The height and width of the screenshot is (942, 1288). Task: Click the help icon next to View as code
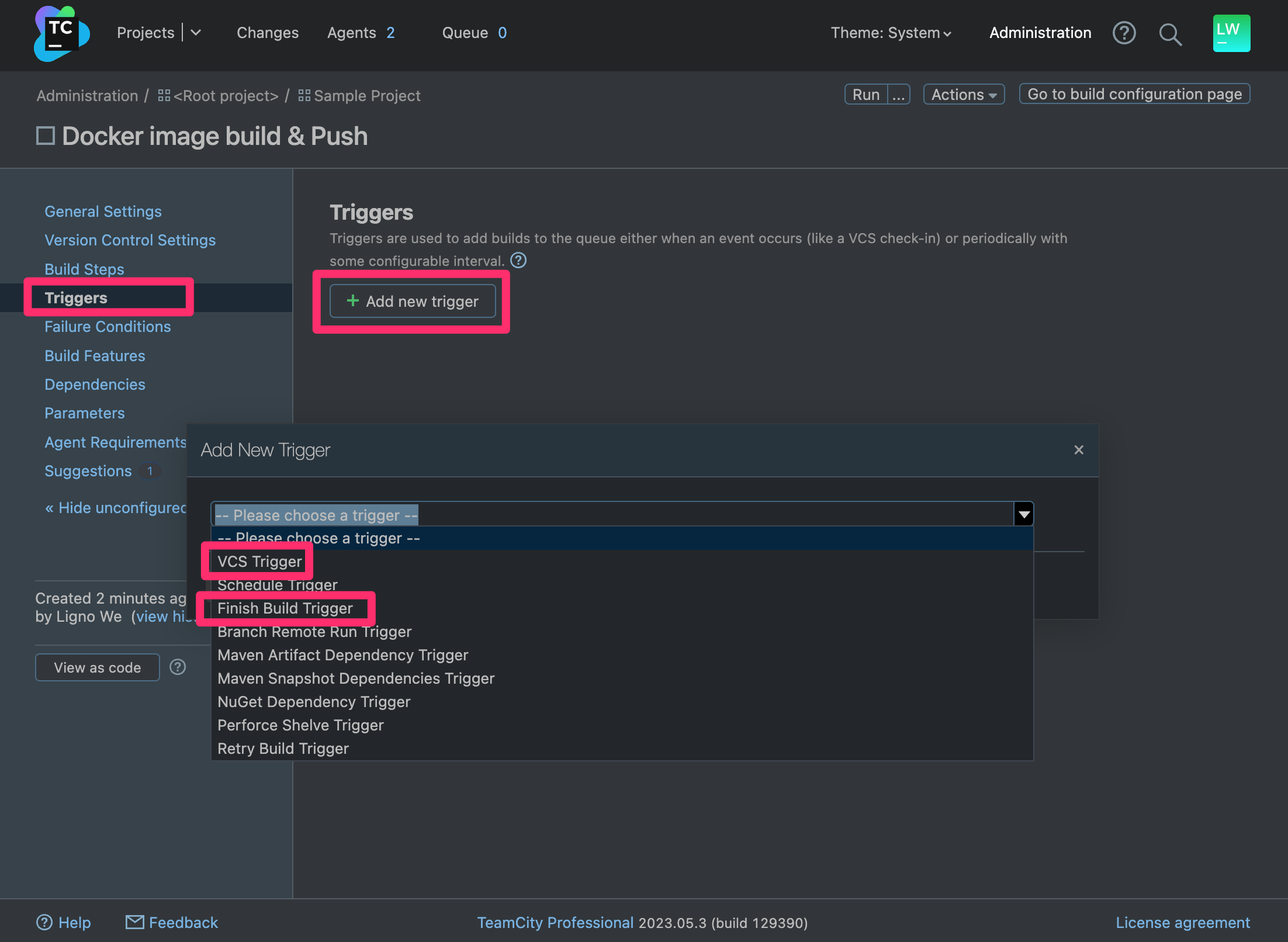point(178,667)
